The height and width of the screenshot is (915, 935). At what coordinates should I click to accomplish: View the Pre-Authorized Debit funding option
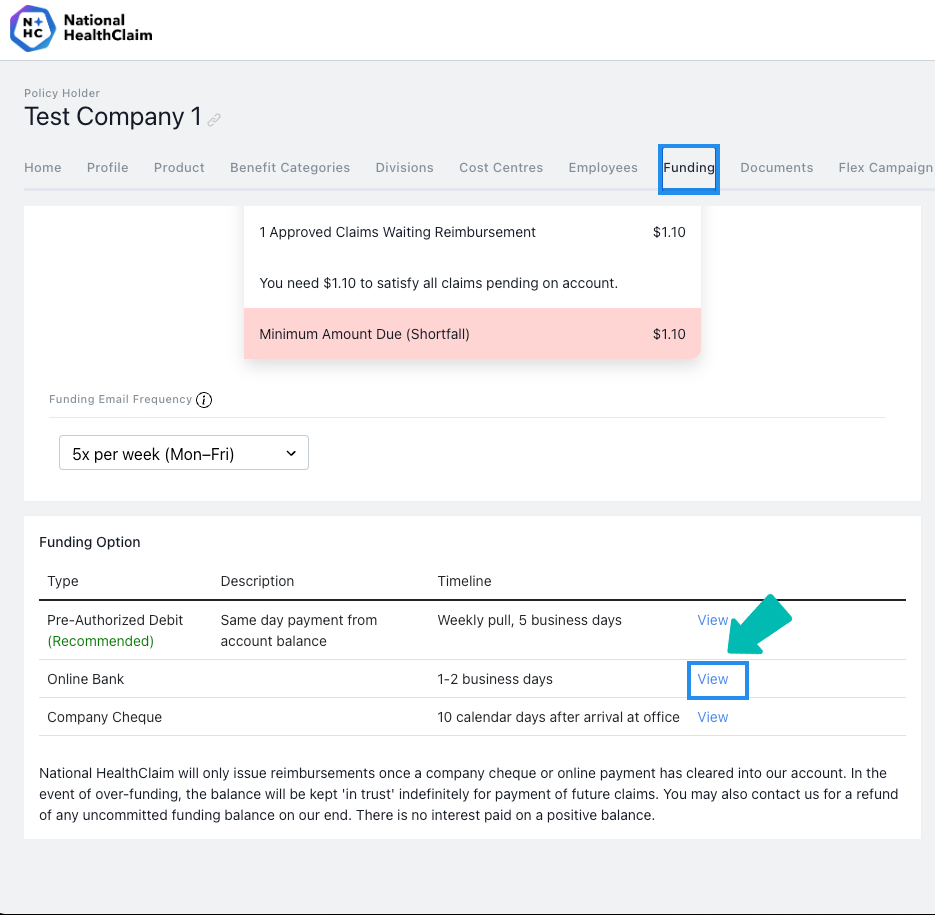713,620
